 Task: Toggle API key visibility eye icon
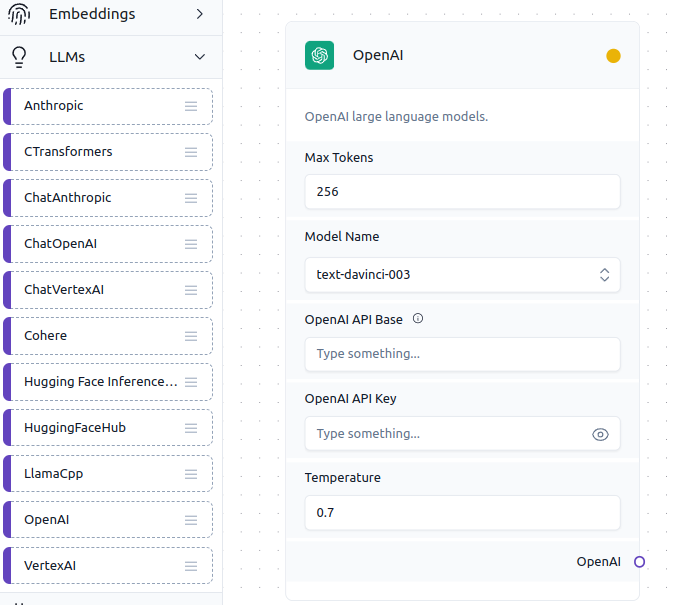click(600, 434)
